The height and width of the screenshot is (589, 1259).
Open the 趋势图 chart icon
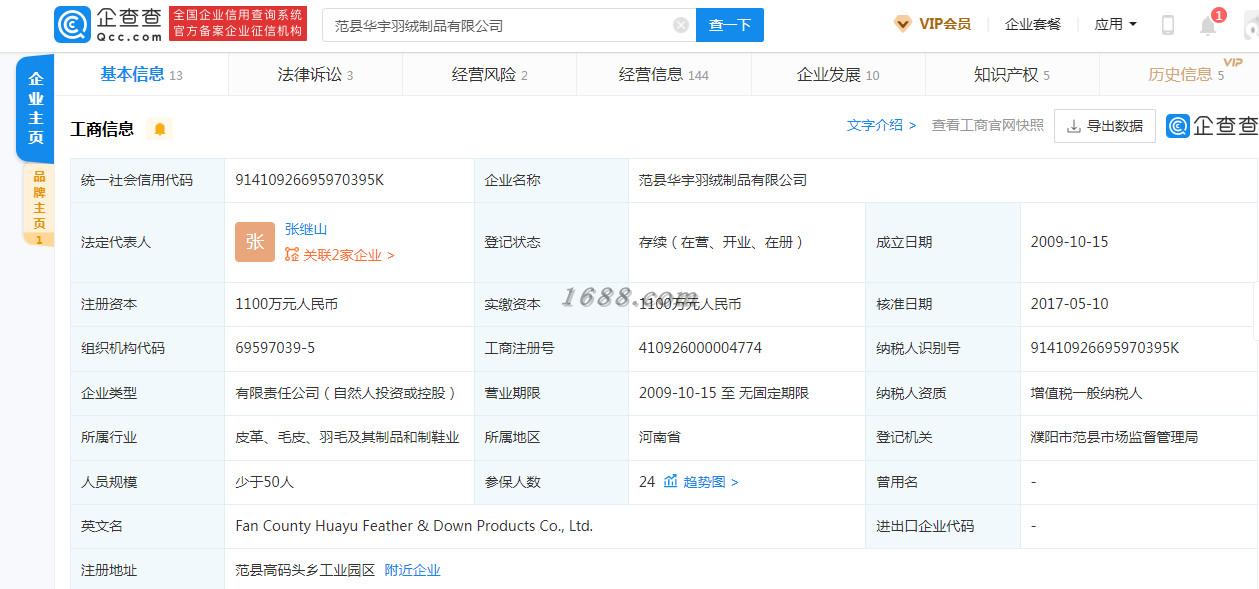tap(670, 482)
